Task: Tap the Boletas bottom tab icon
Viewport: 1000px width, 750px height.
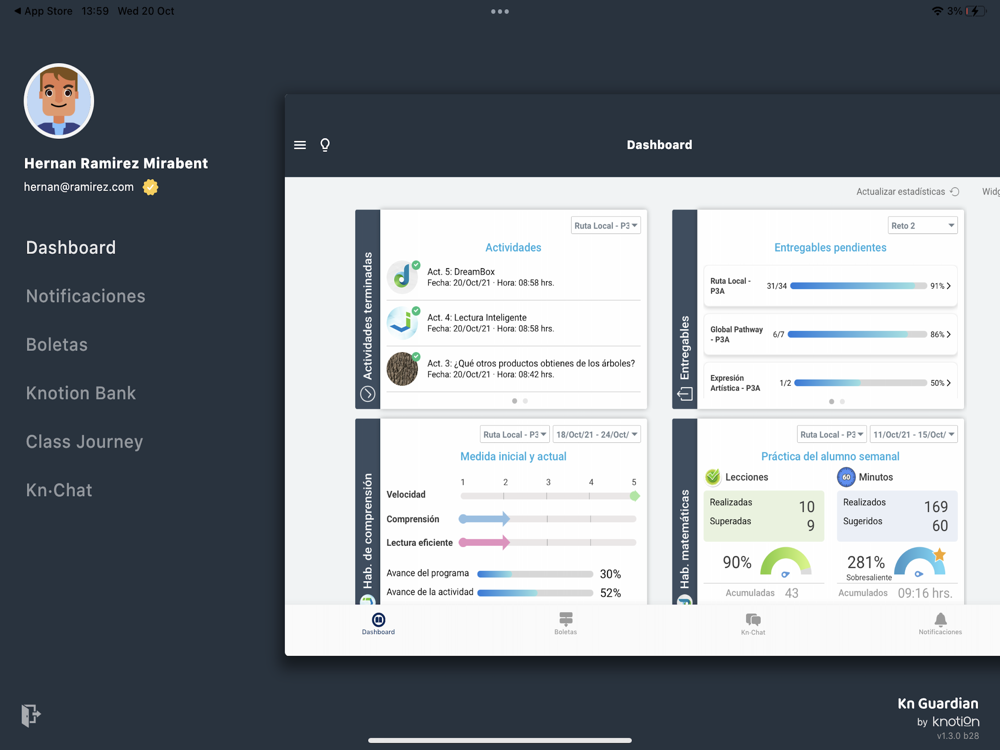Action: (x=566, y=619)
